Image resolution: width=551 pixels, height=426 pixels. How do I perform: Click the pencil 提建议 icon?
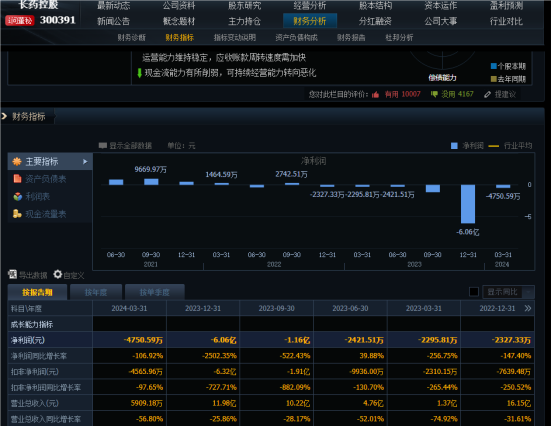coord(487,94)
